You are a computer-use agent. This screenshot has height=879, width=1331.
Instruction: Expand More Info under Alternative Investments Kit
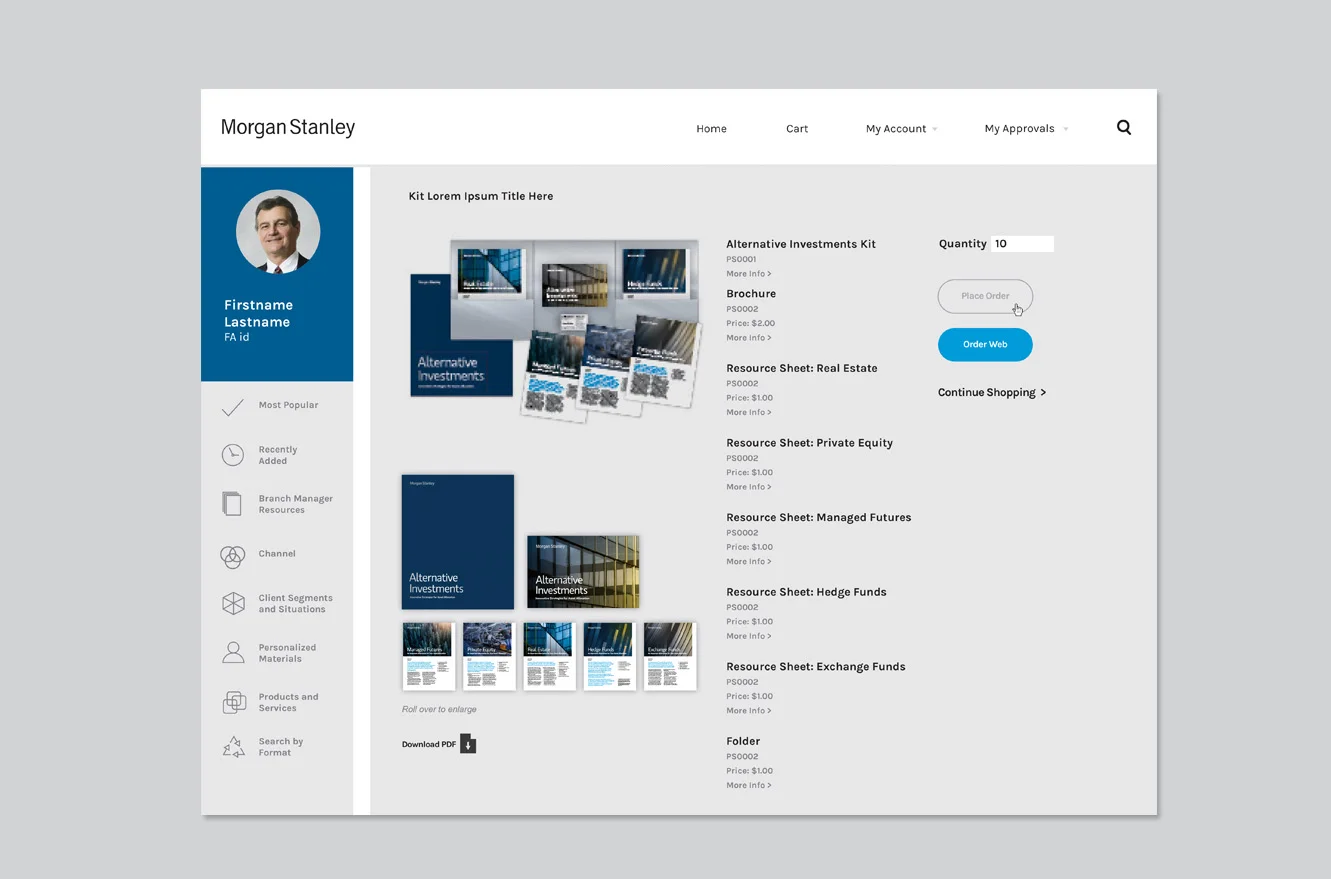(749, 274)
